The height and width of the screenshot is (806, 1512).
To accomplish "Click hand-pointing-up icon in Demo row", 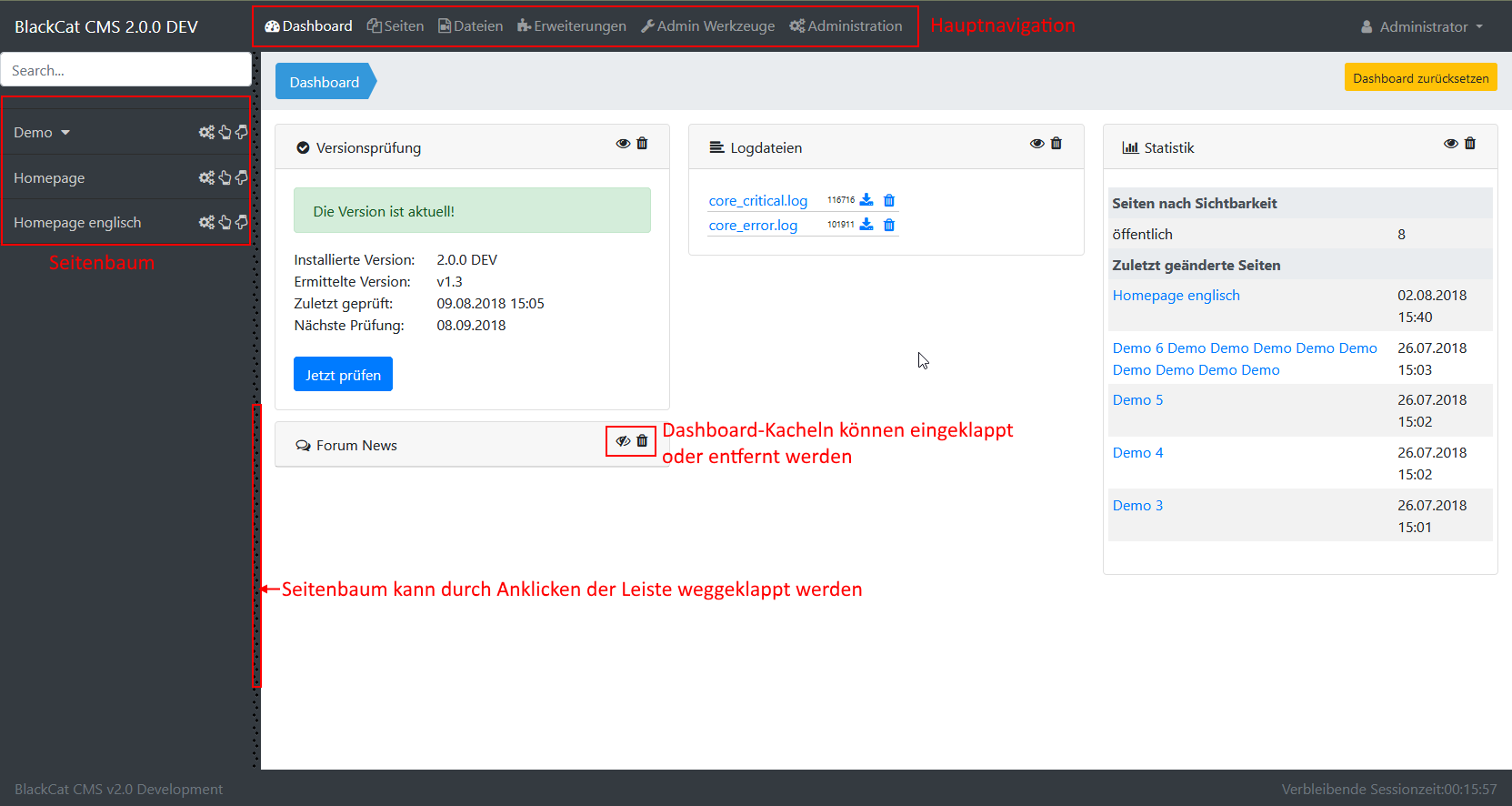I will pos(225,133).
